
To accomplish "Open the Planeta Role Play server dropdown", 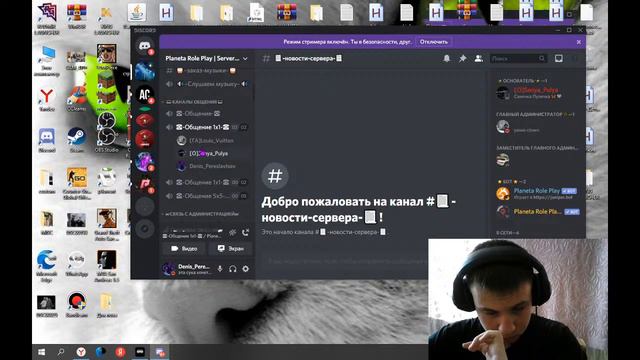I will click(x=206, y=58).
